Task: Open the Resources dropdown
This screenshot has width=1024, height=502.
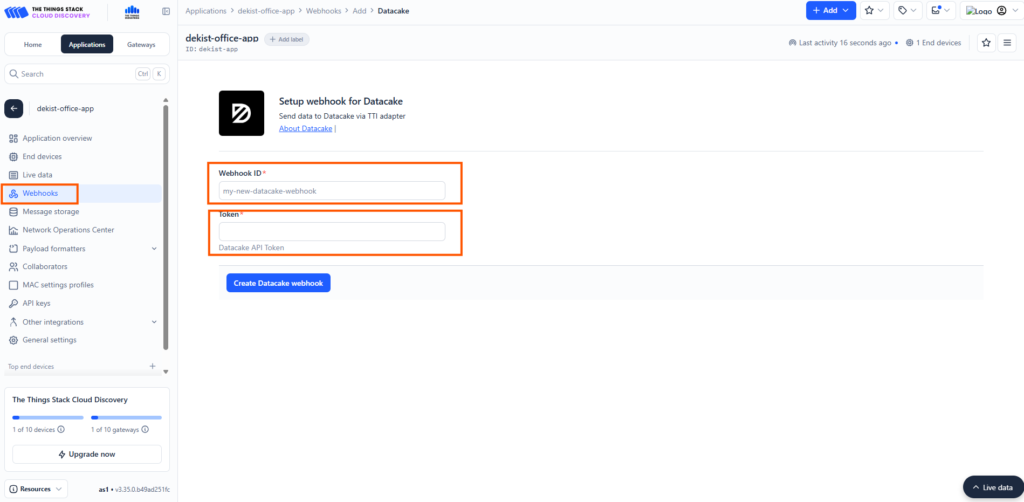Action: click(x=36, y=488)
